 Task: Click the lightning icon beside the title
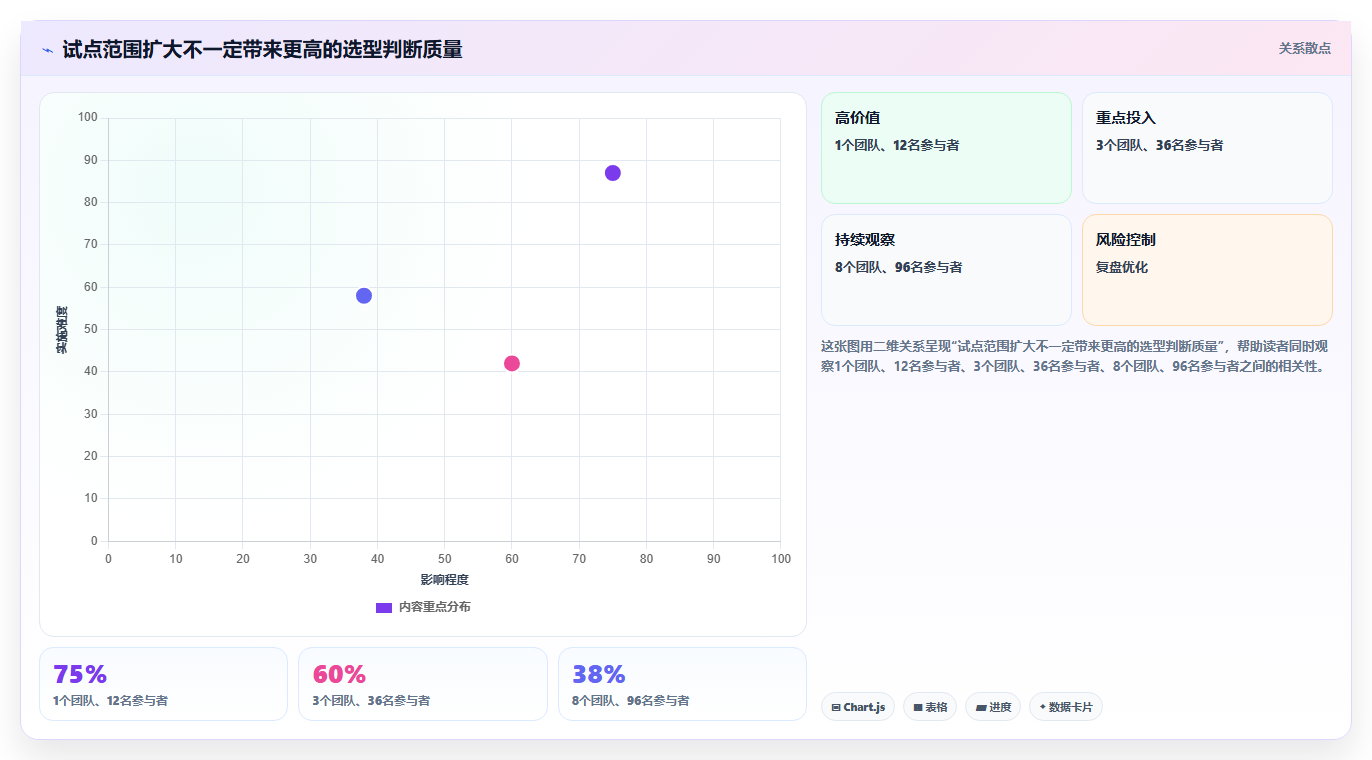click(47, 50)
